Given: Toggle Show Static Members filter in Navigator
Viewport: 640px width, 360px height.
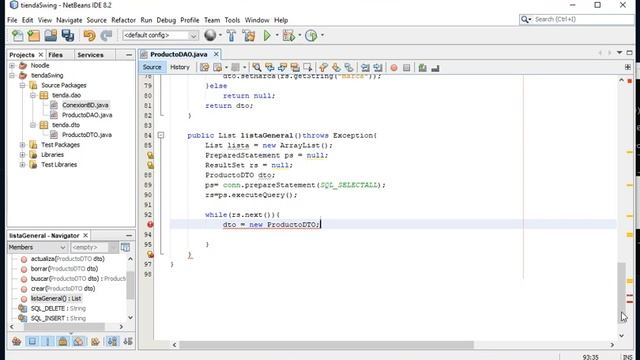Looking at the screenshot, I should (48, 341).
